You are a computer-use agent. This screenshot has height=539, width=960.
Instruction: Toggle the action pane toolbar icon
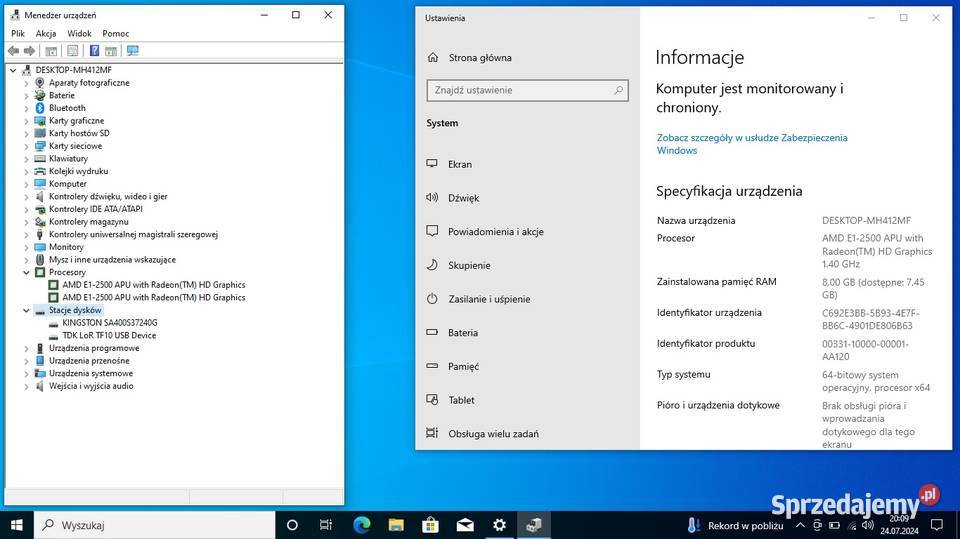[x=111, y=51]
